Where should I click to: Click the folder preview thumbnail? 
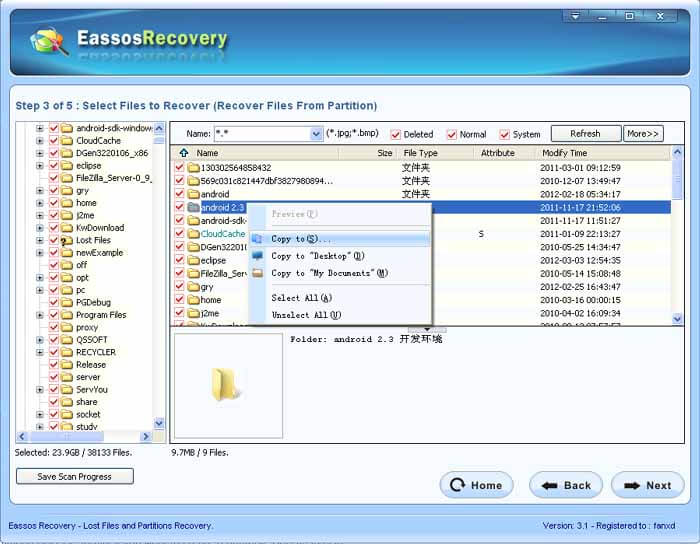tap(228, 385)
